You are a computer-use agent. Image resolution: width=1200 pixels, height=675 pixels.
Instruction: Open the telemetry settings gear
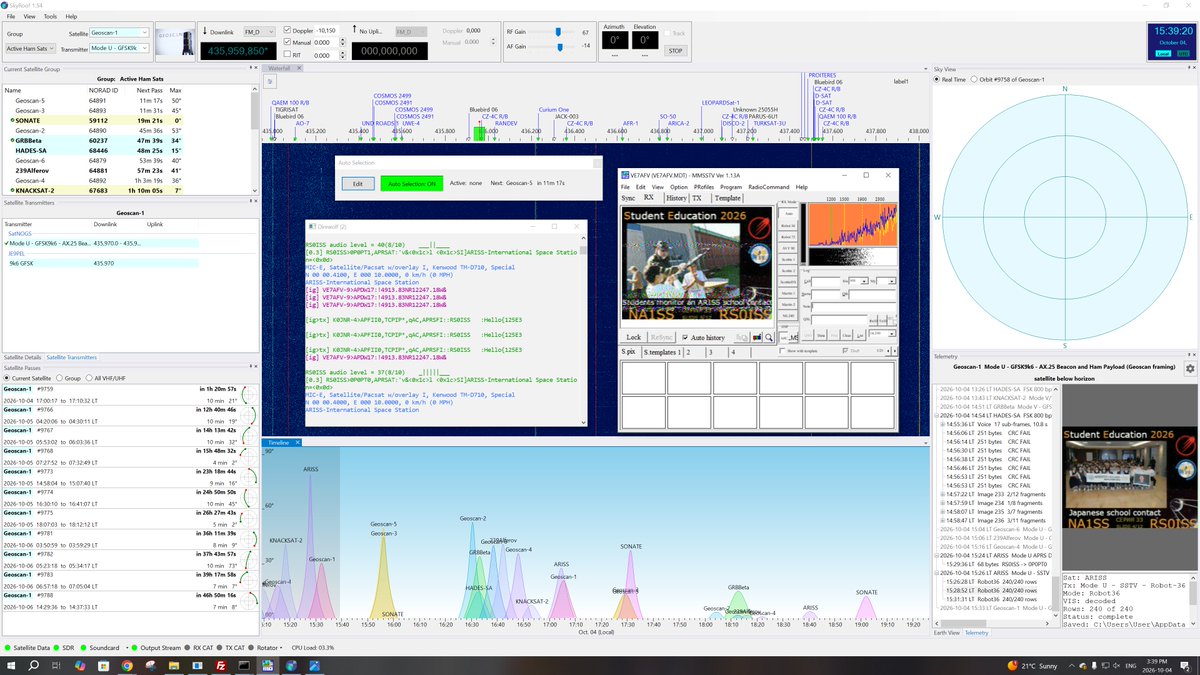point(1189,368)
